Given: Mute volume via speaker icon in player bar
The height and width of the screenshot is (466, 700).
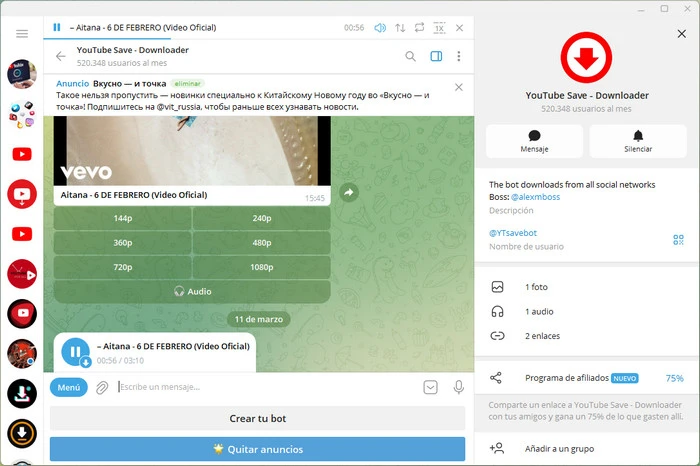Looking at the screenshot, I should coord(380,28).
